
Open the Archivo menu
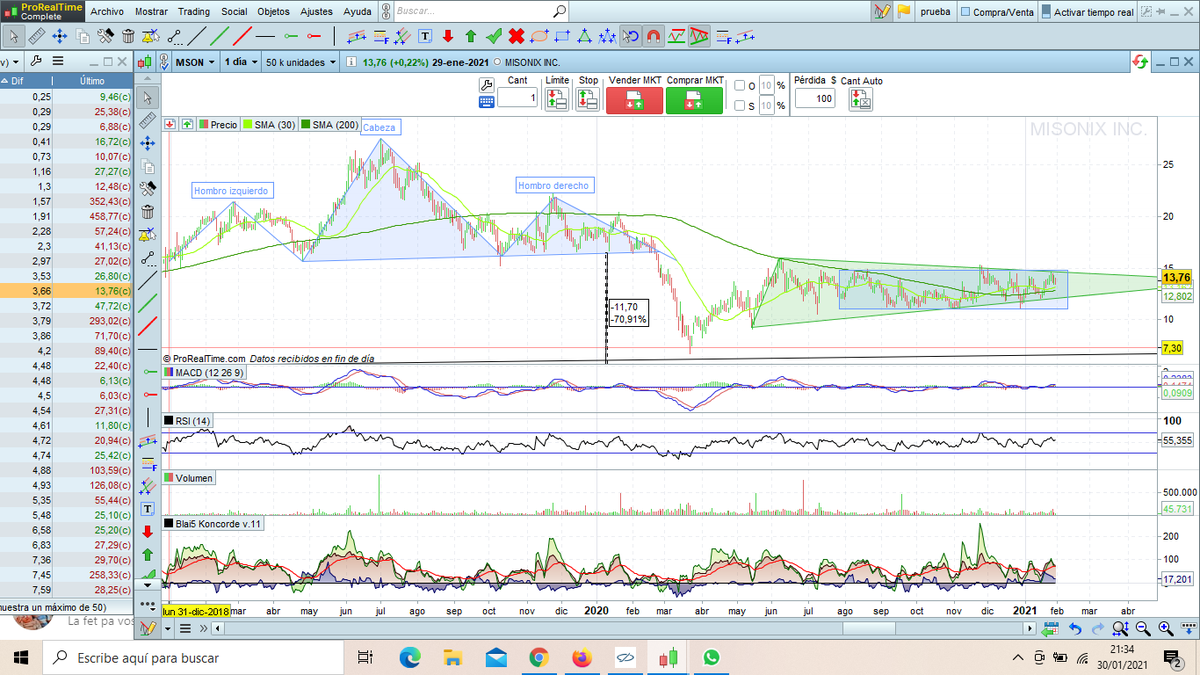point(107,12)
